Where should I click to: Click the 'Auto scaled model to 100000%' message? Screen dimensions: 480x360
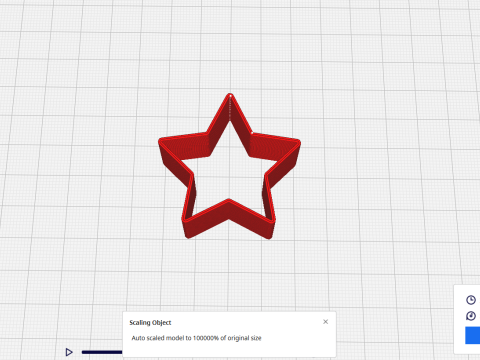(196, 338)
